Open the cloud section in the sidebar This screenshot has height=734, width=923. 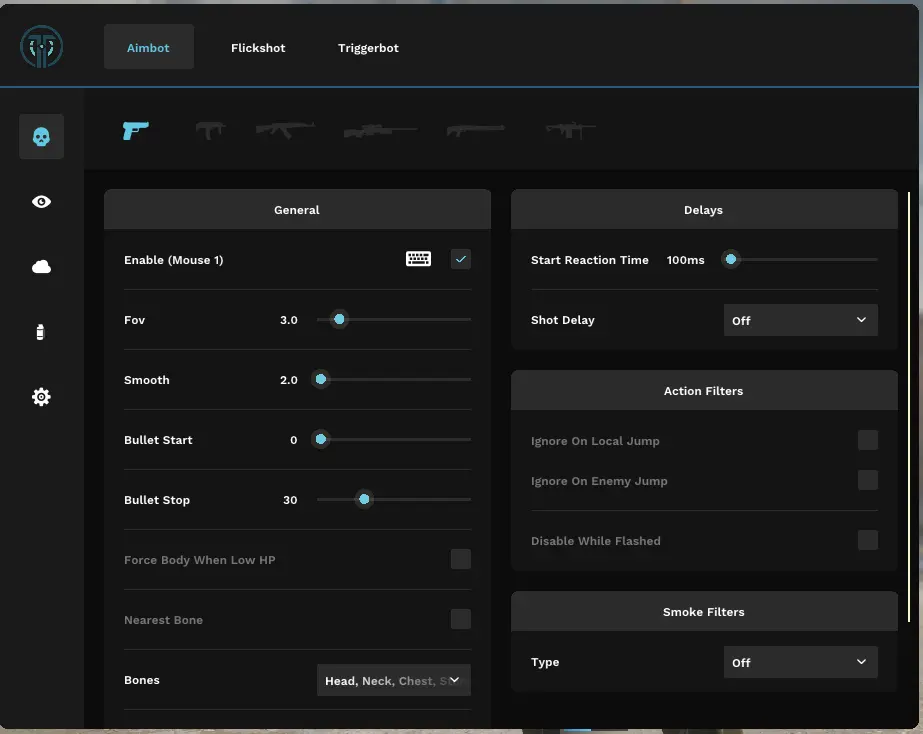pyautogui.click(x=41, y=267)
